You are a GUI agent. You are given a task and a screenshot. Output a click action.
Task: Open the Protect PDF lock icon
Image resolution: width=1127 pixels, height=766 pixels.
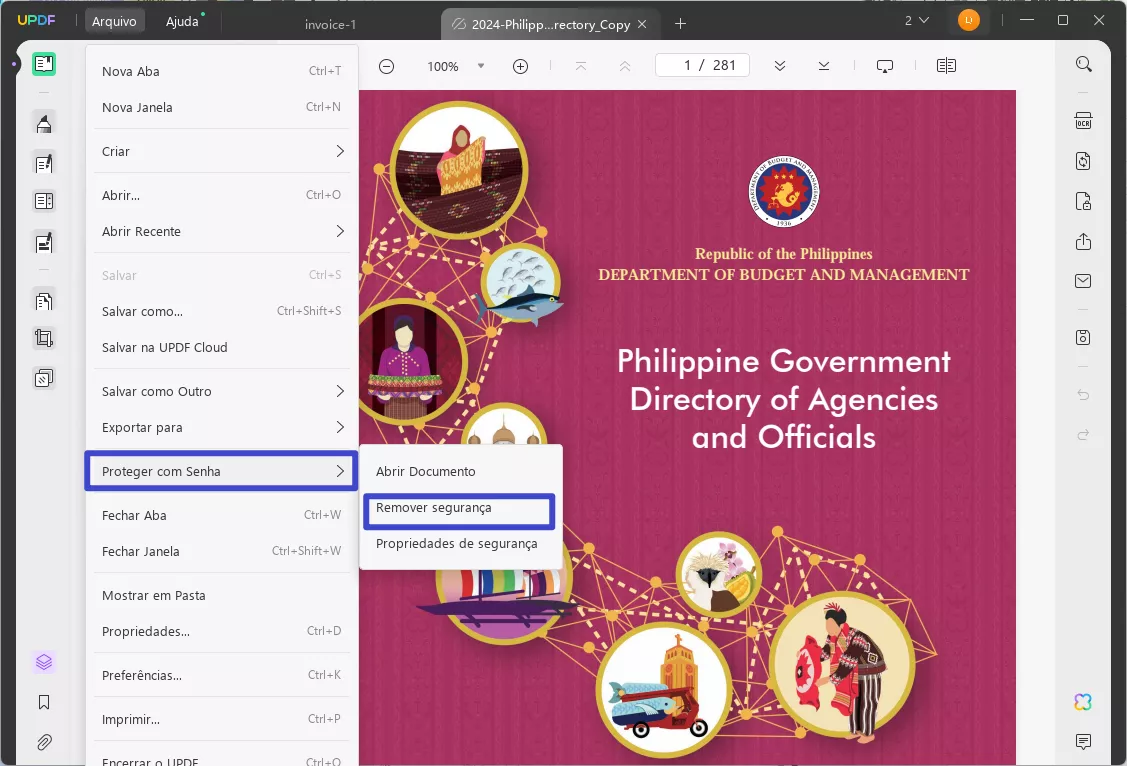tap(1083, 201)
